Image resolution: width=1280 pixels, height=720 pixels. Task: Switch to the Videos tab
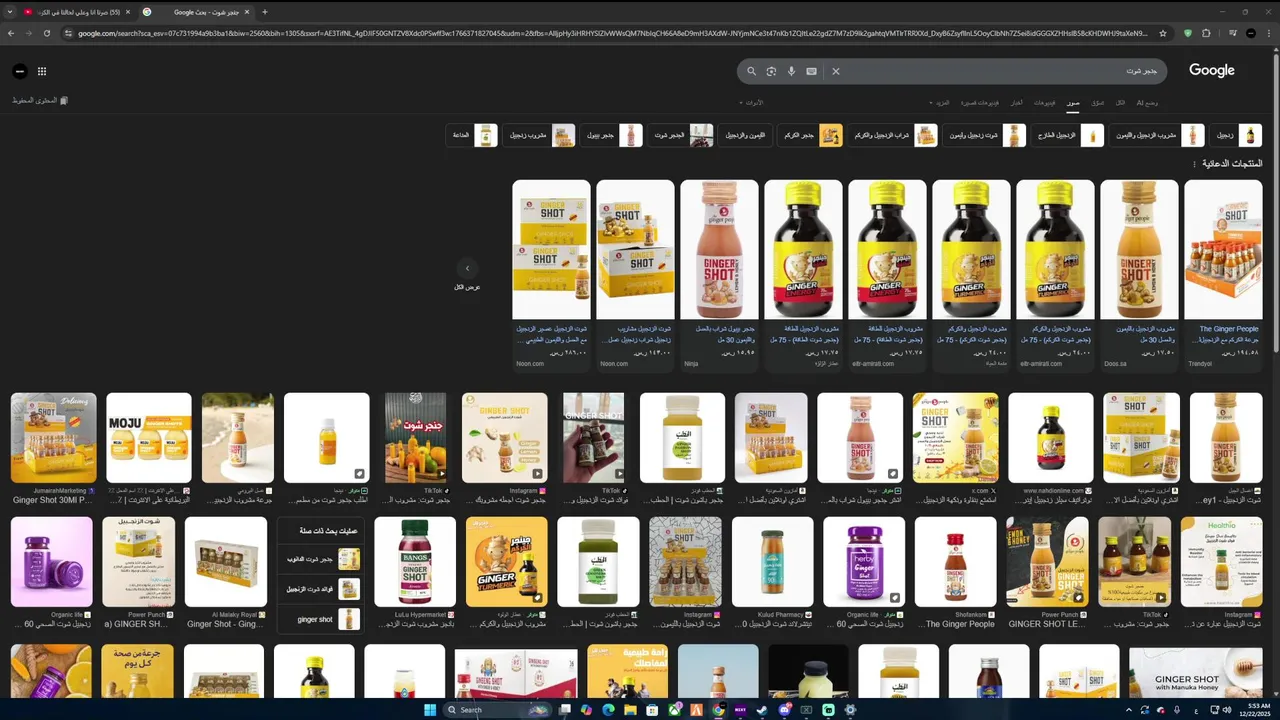click(x=1044, y=103)
